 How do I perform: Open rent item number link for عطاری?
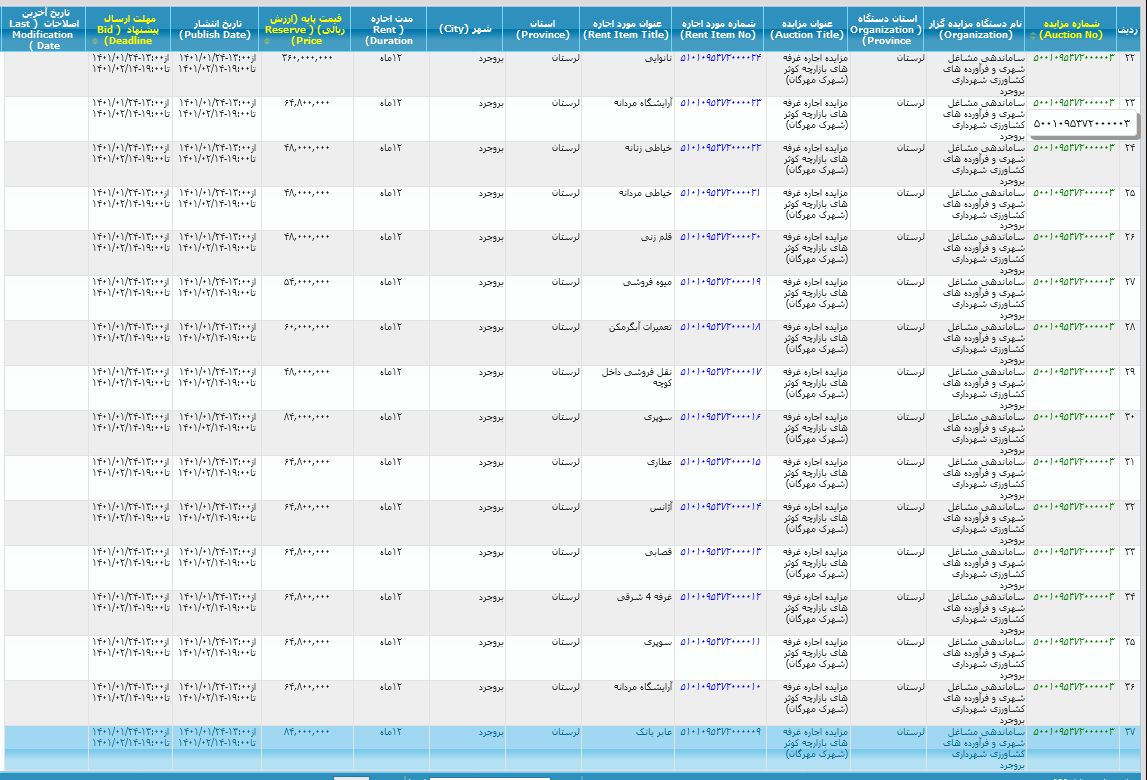click(720, 462)
